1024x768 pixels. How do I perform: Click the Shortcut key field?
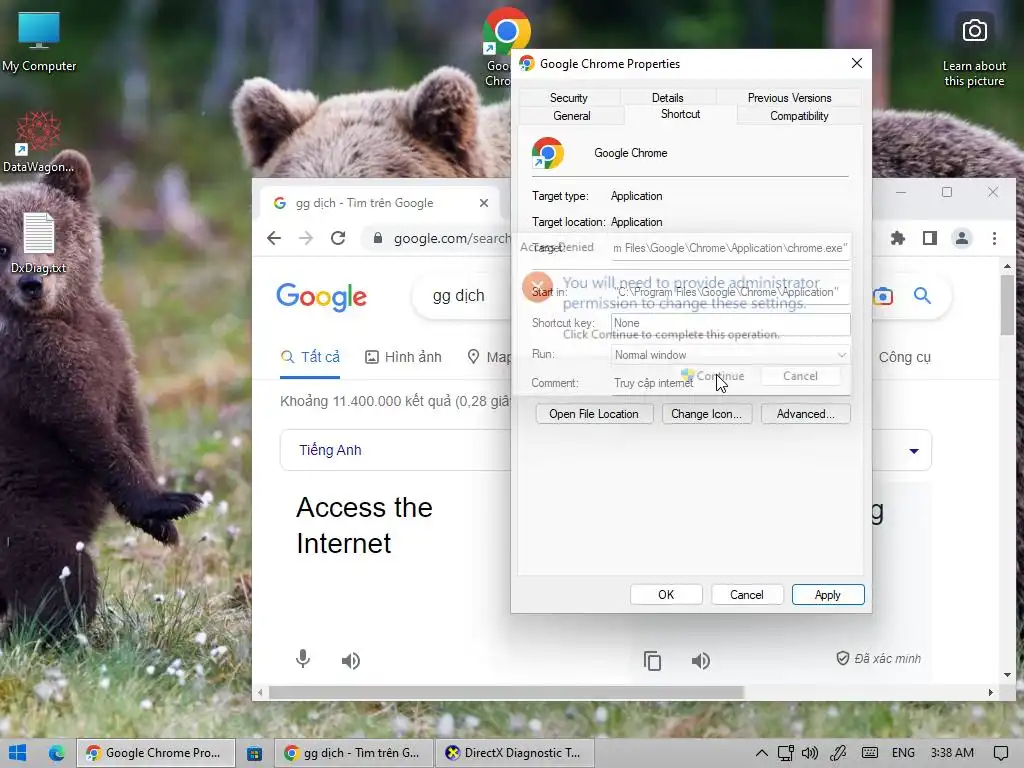click(x=731, y=323)
